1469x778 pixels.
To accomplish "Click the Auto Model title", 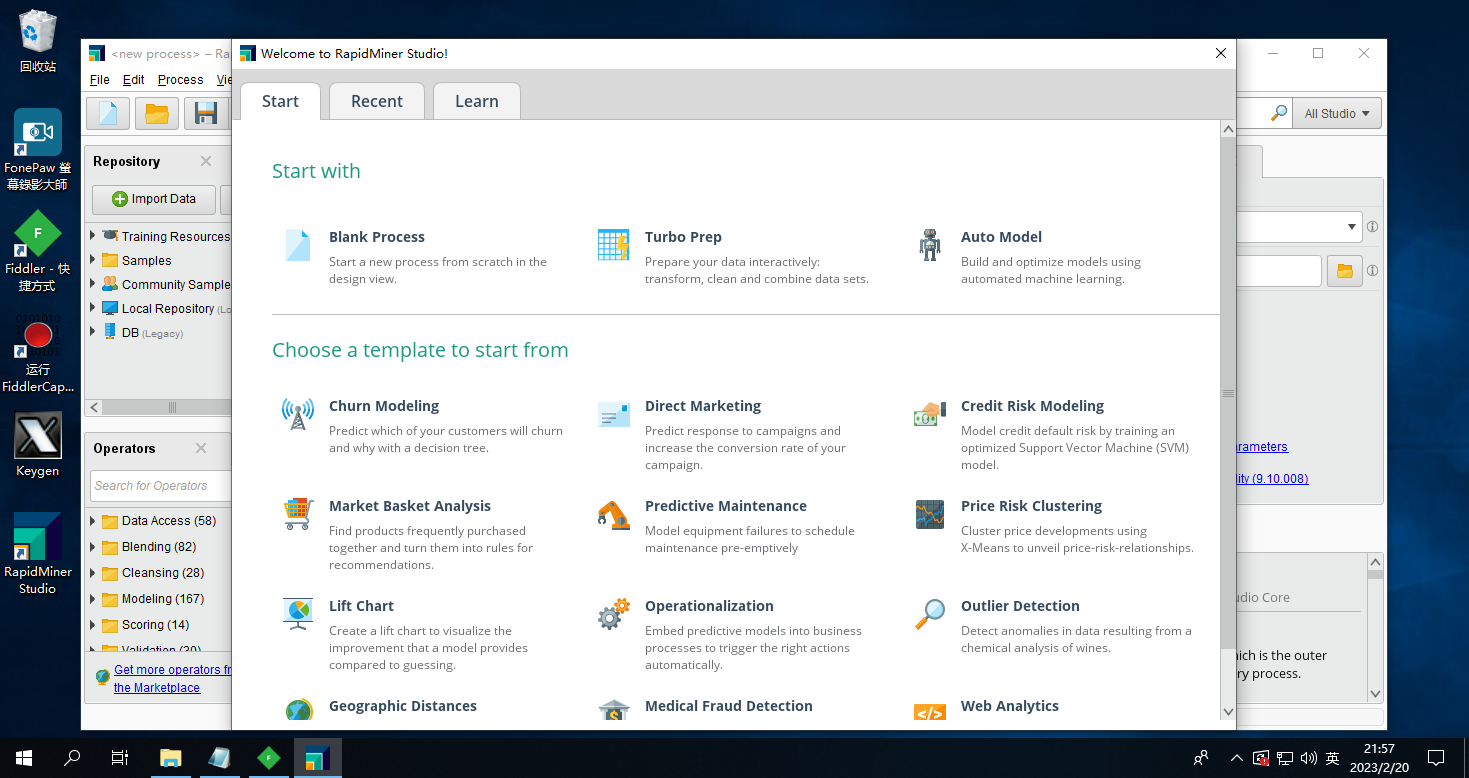I will tap(1001, 237).
